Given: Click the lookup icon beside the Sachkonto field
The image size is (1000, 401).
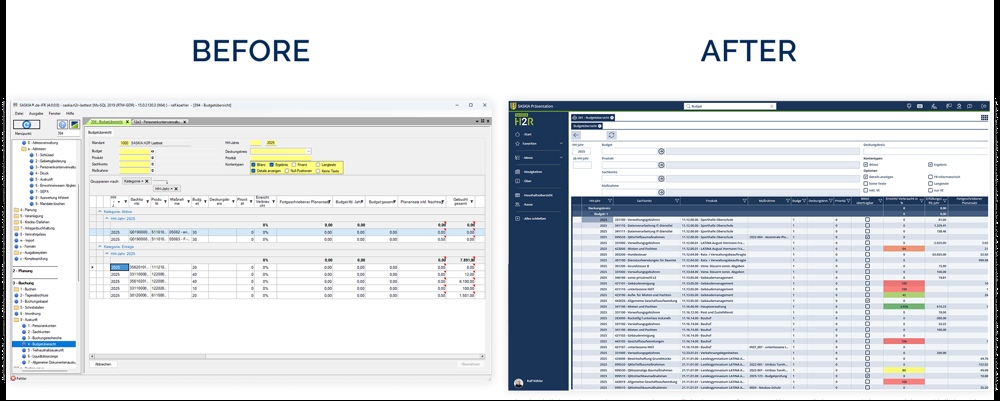Looking at the screenshot, I should pyautogui.click(x=660, y=177).
